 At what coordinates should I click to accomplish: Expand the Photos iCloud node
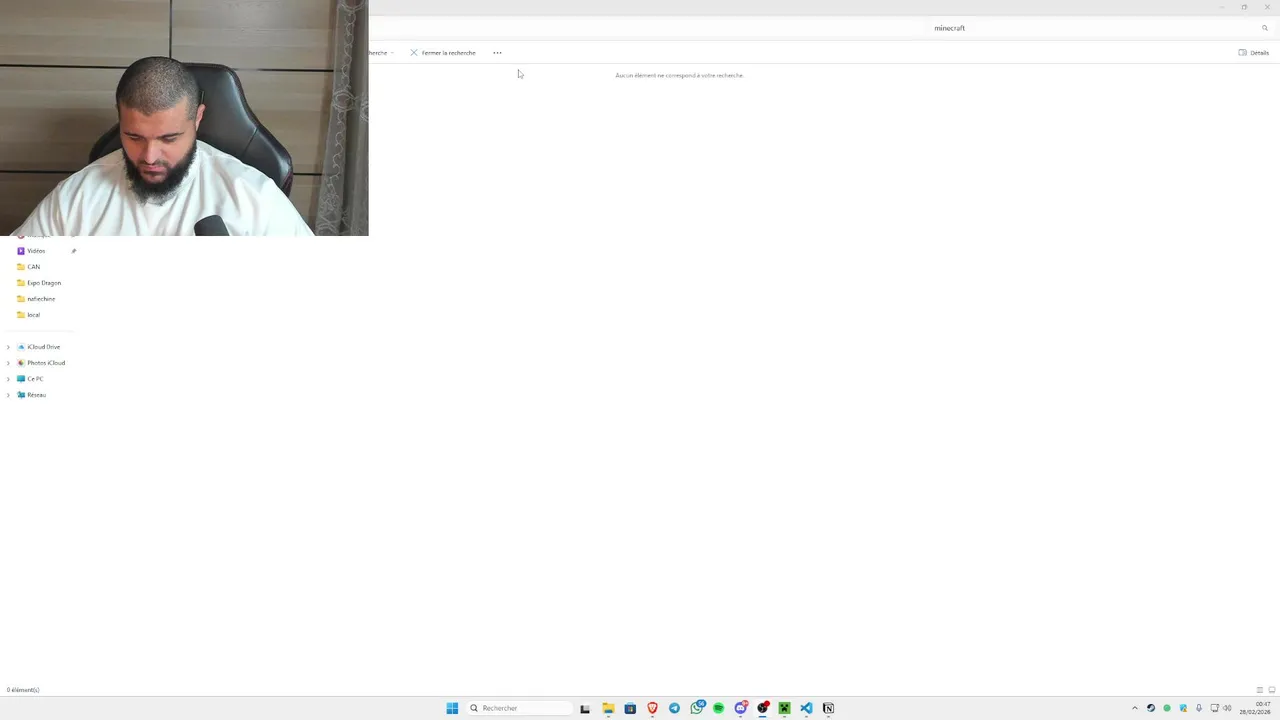point(8,363)
